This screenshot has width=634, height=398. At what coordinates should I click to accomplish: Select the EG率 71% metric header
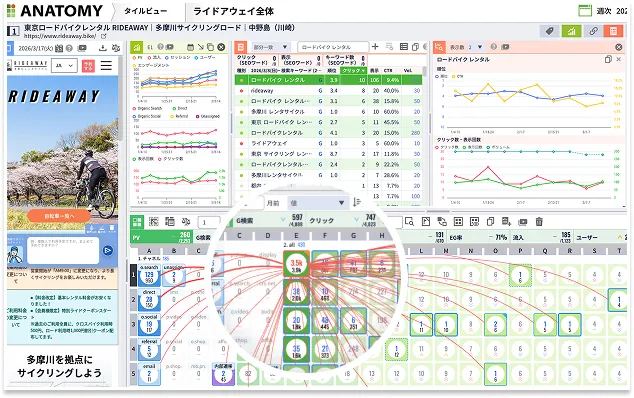[x=478, y=237]
